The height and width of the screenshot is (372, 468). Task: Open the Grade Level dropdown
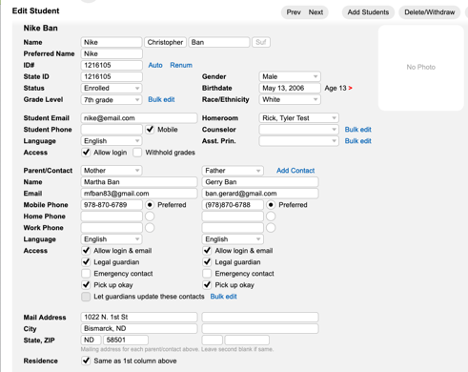tap(111, 100)
